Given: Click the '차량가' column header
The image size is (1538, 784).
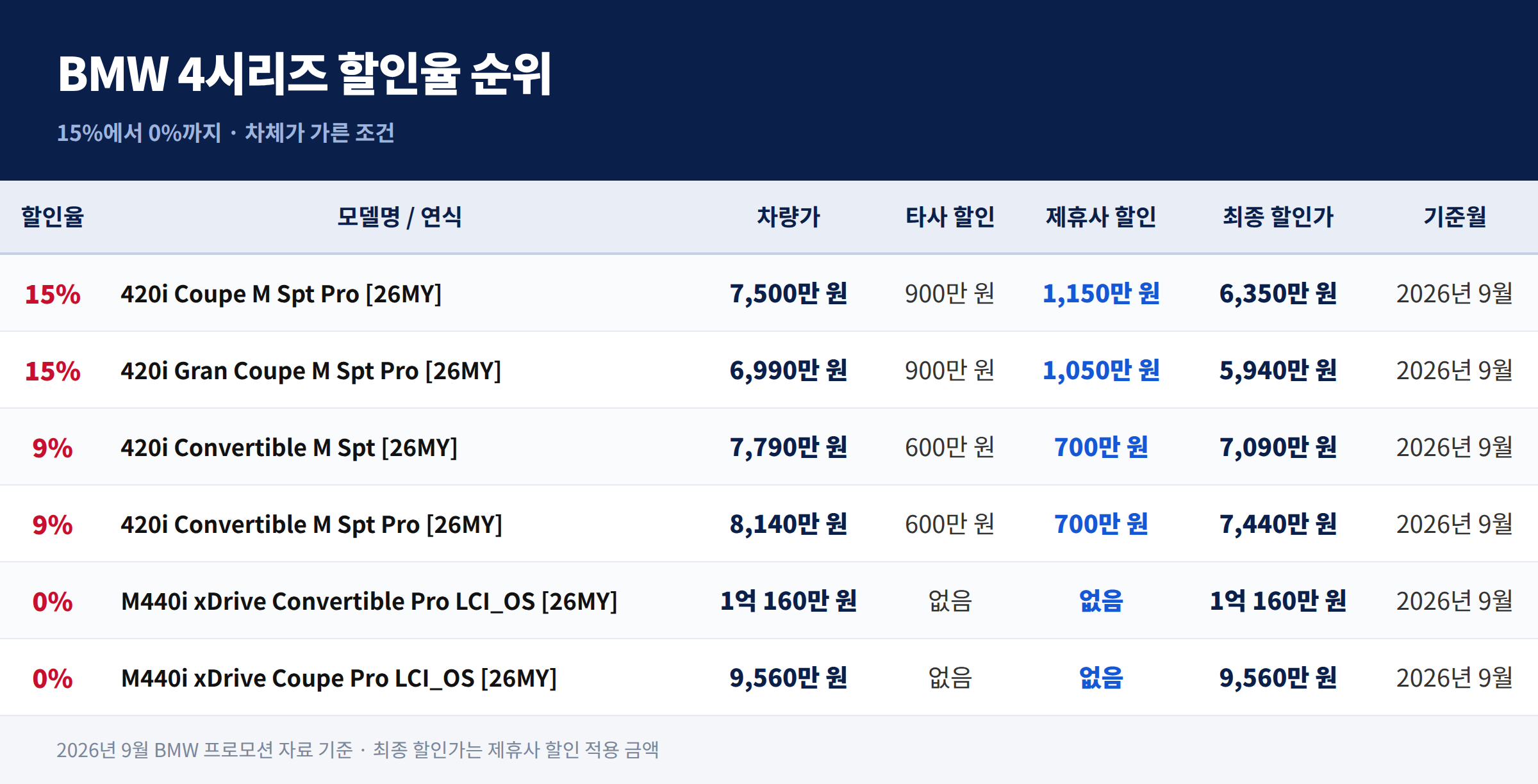Looking at the screenshot, I should tap(788, 216).
